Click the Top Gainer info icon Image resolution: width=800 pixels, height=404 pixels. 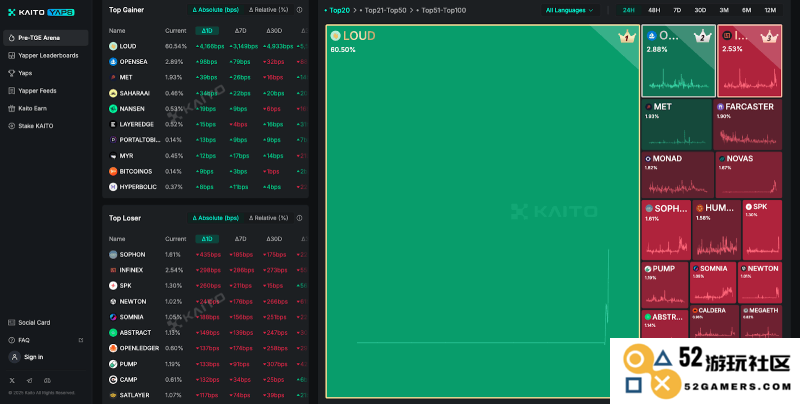coord(299,10)
